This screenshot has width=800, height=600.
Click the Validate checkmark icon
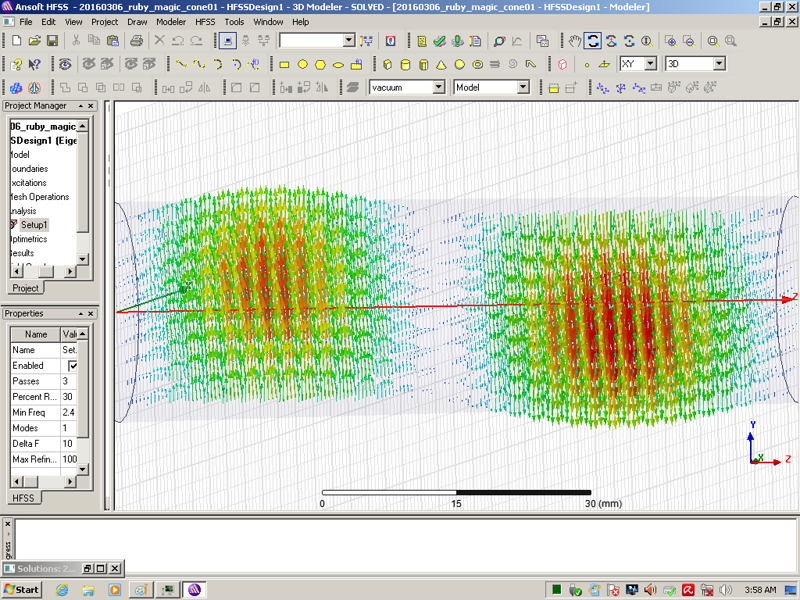click(440, 41)
